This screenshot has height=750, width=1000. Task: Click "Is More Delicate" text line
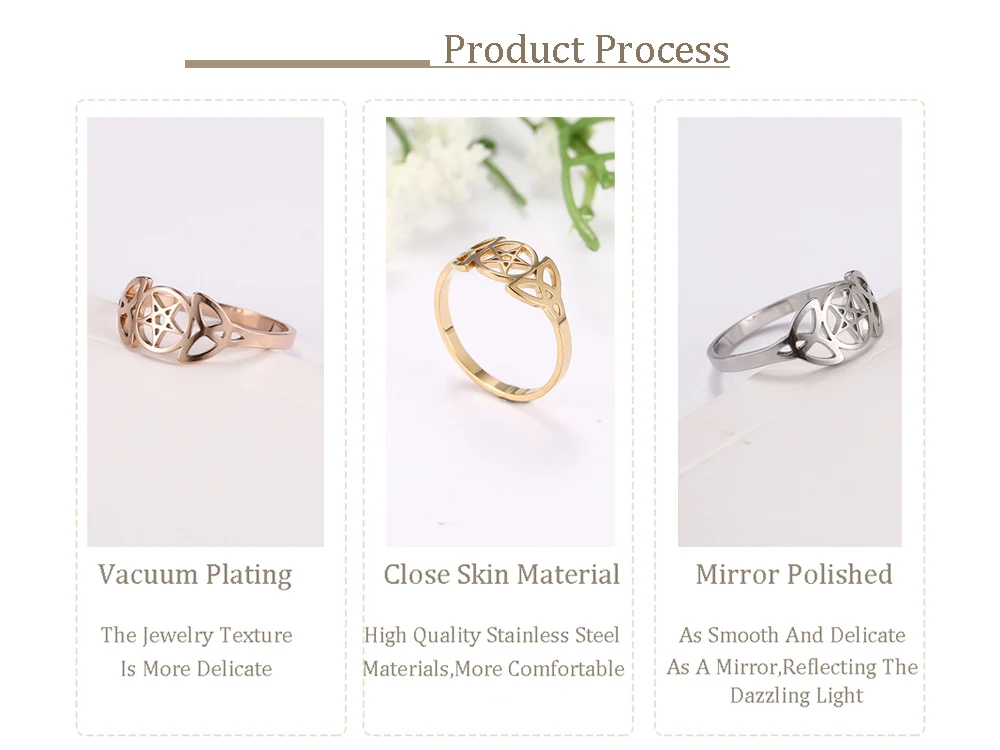pos(196,668)
